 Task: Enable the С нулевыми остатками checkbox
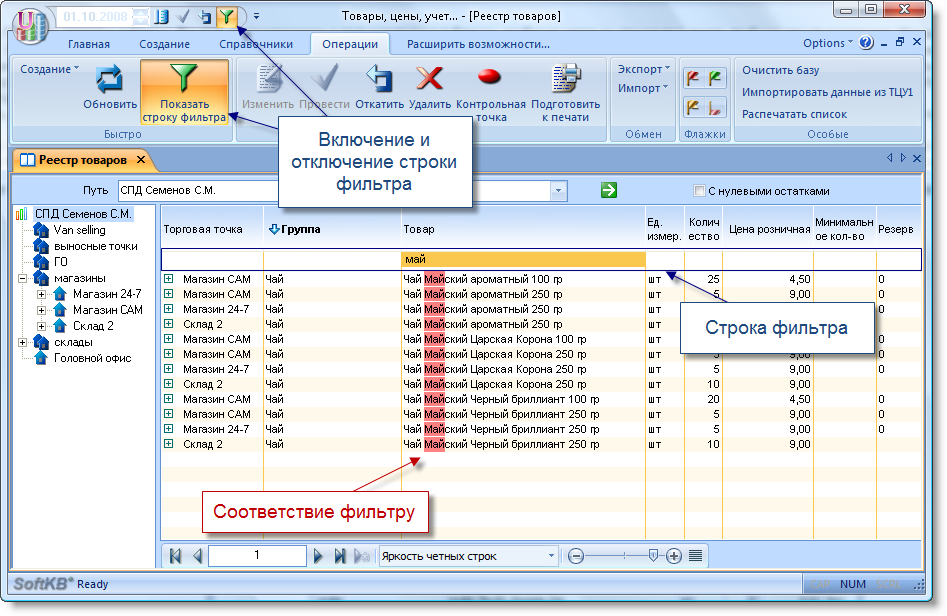(x=699, y=191)
